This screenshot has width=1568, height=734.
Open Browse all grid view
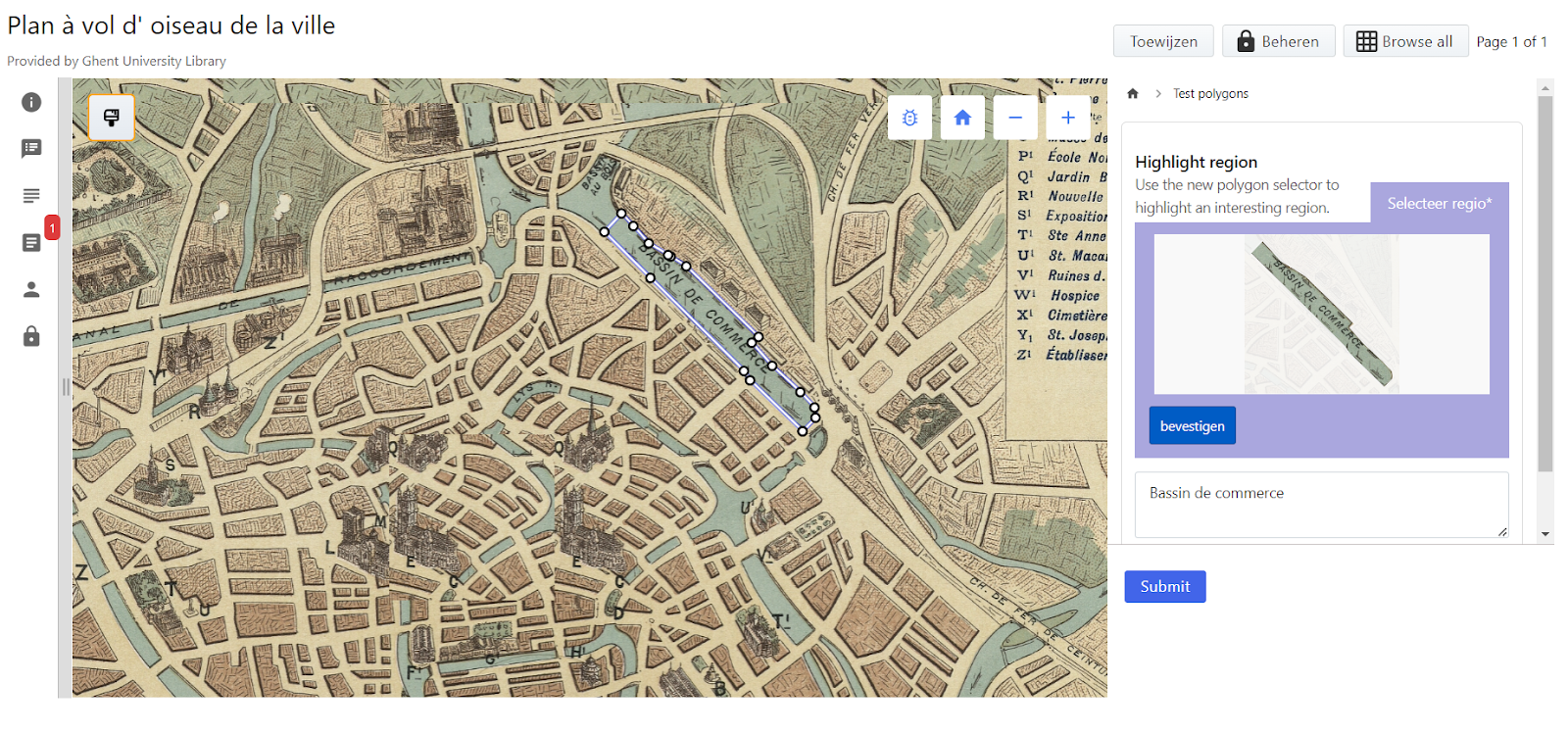[x=1405, y=41]
